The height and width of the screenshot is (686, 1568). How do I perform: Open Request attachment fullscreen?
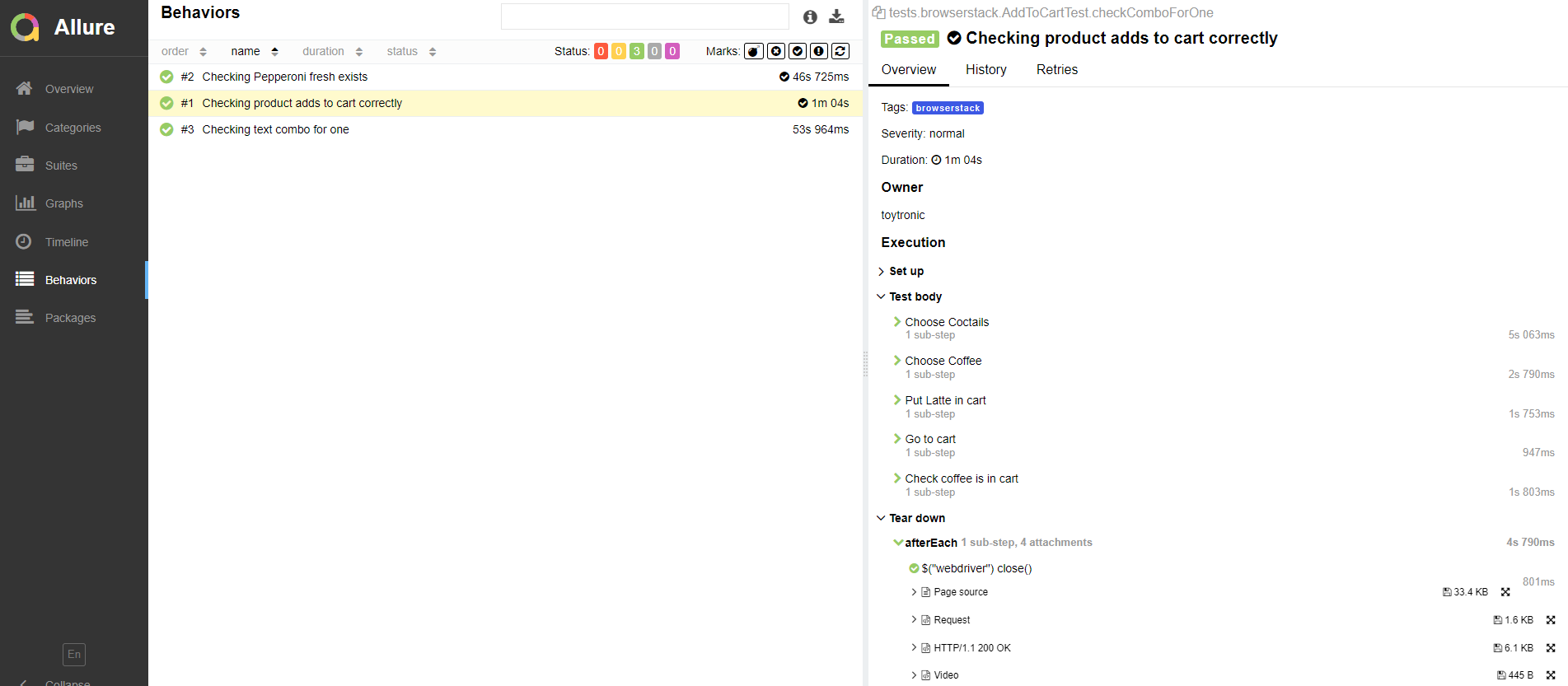(x=1551, y=620)
